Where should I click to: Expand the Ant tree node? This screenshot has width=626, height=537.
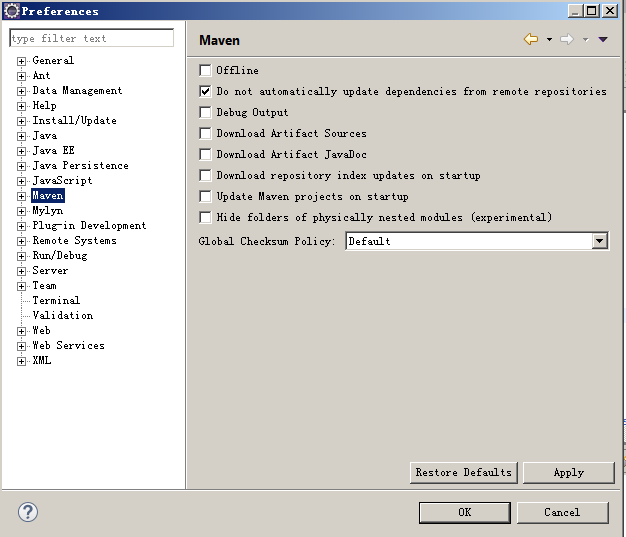coord(22,76)
